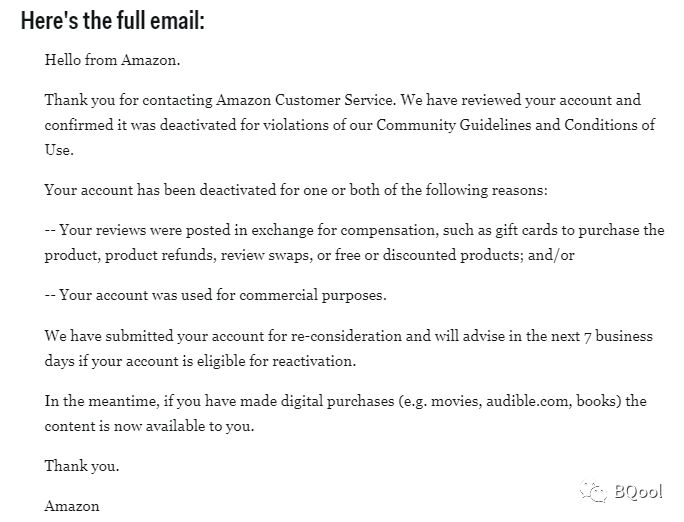Click the "Here's the full email:" heading

tap(119, 21)
